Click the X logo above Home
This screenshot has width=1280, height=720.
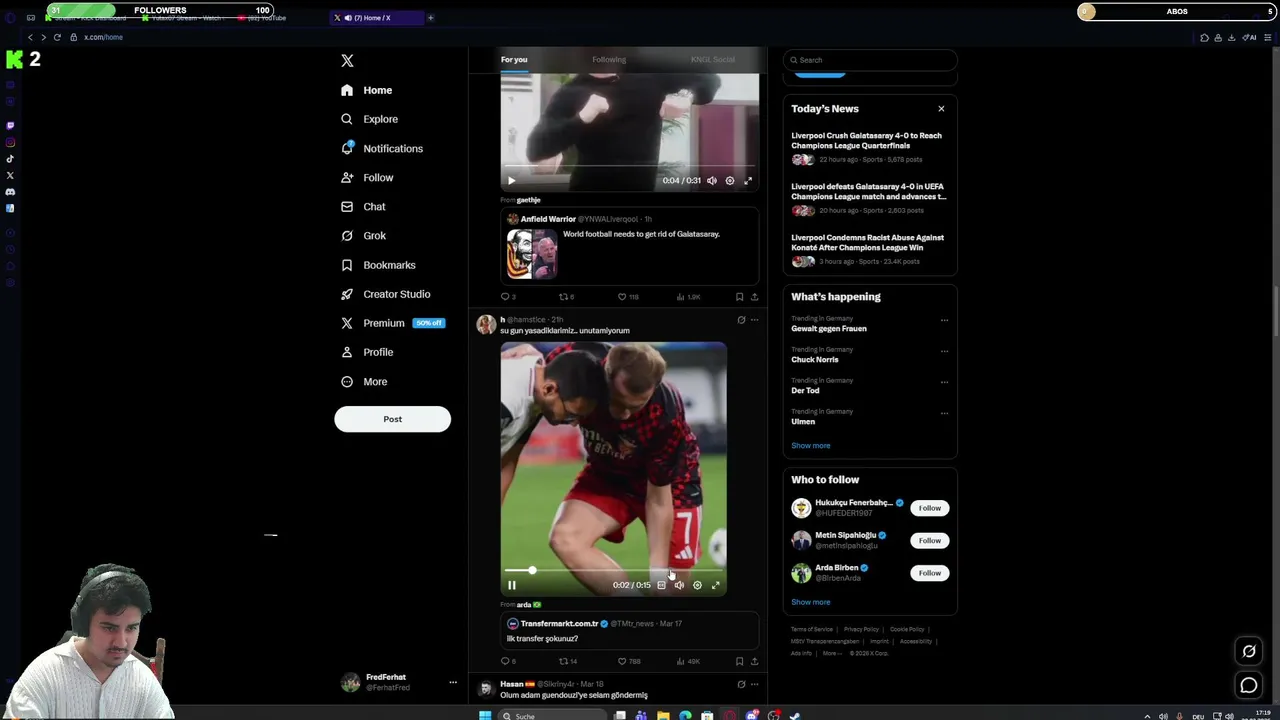coord(347,61)
